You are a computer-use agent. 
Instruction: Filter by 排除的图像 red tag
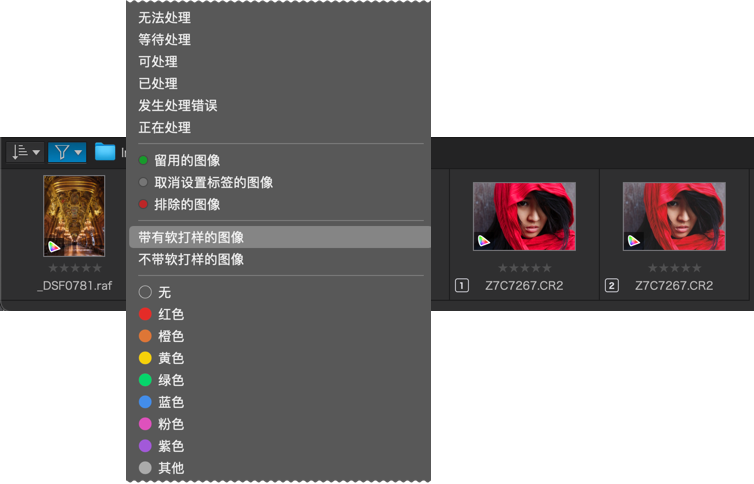pyautogui.click(x=280, y=205)
